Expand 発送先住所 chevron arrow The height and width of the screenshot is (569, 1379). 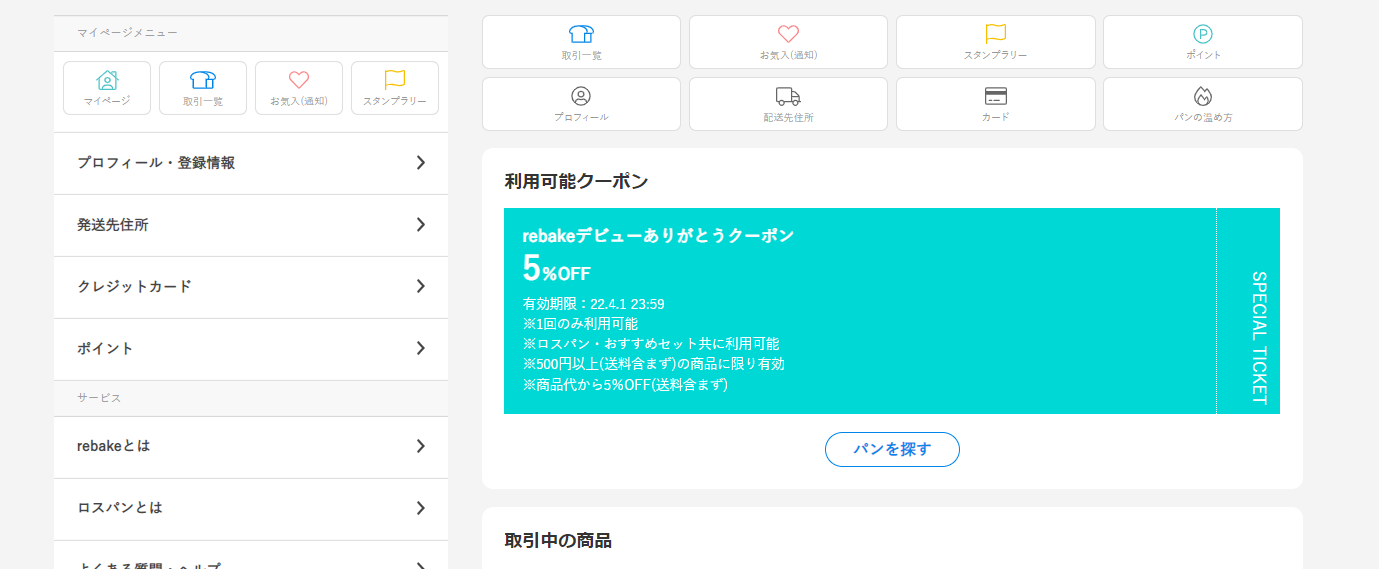[x=421, y=224]
